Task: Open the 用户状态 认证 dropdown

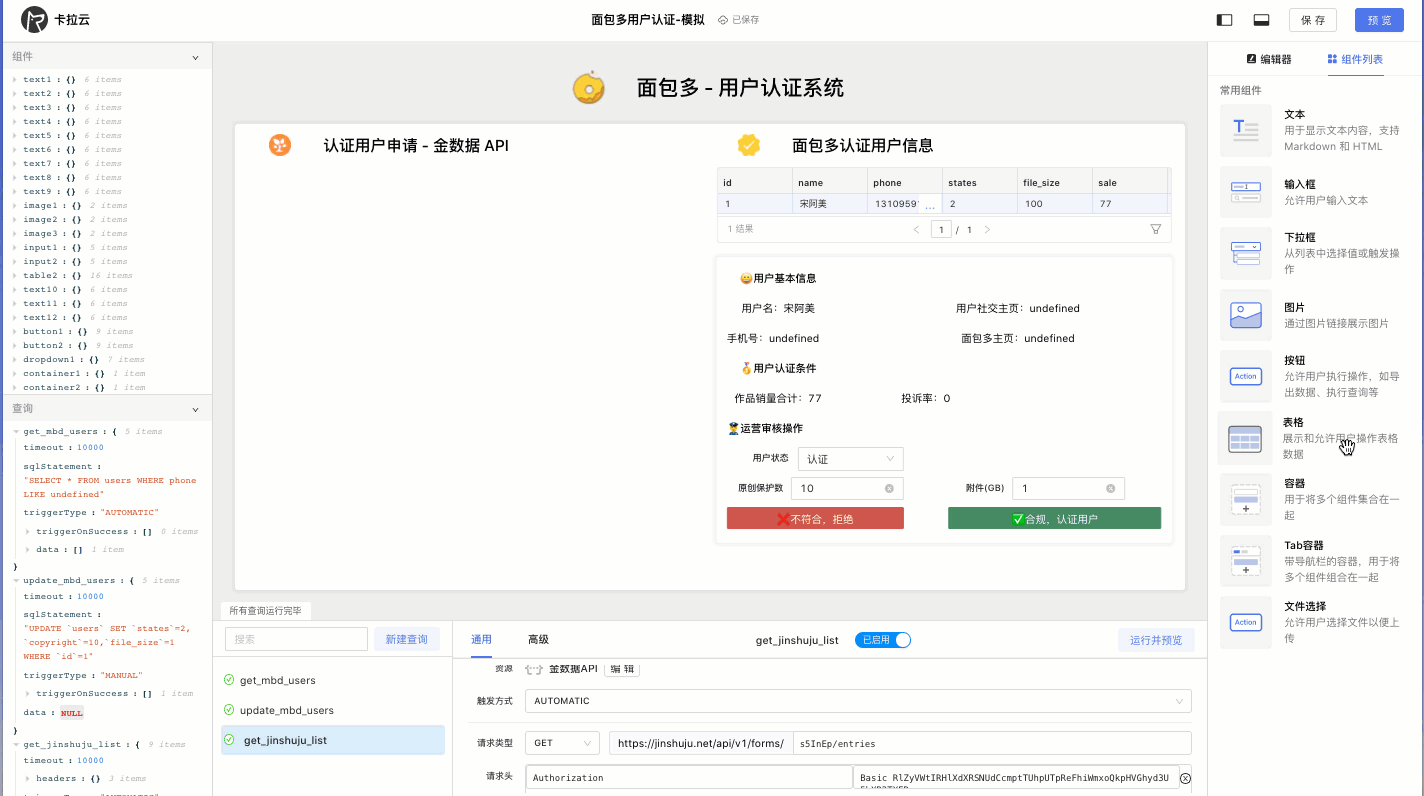Action: (849, 458)
